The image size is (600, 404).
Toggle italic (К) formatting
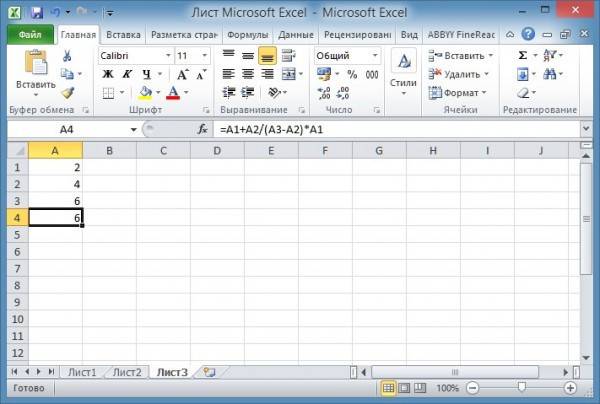[x=126, y=74]
